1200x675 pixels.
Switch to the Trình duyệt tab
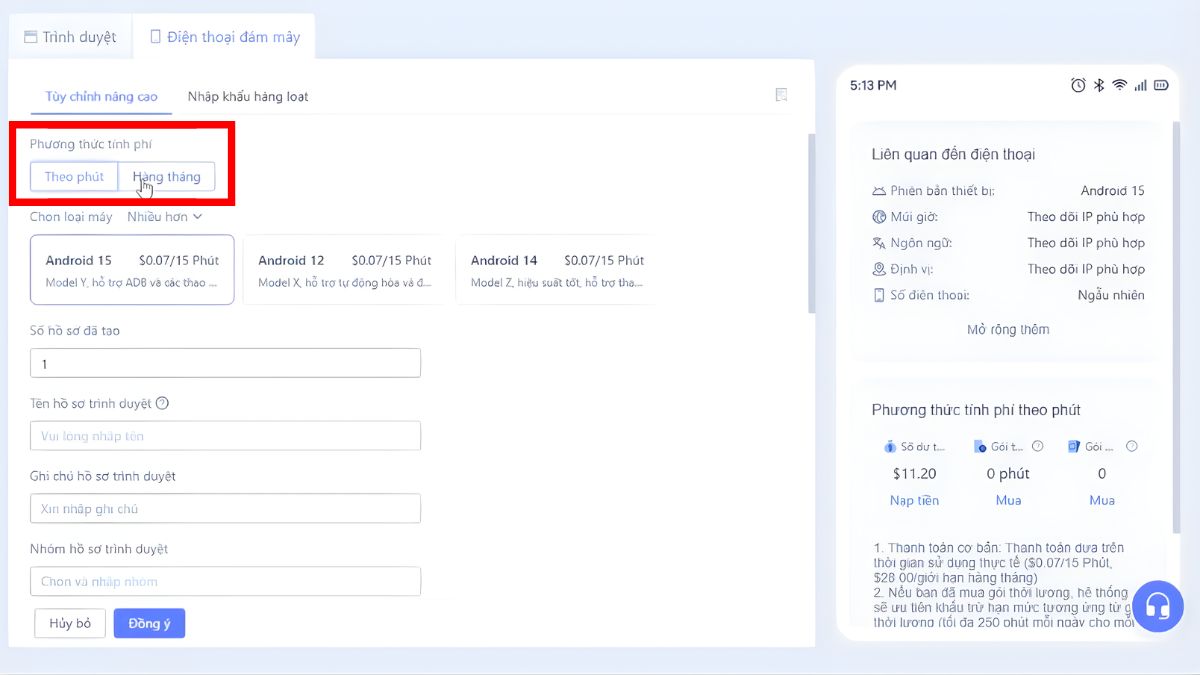[x=70, y=37]
